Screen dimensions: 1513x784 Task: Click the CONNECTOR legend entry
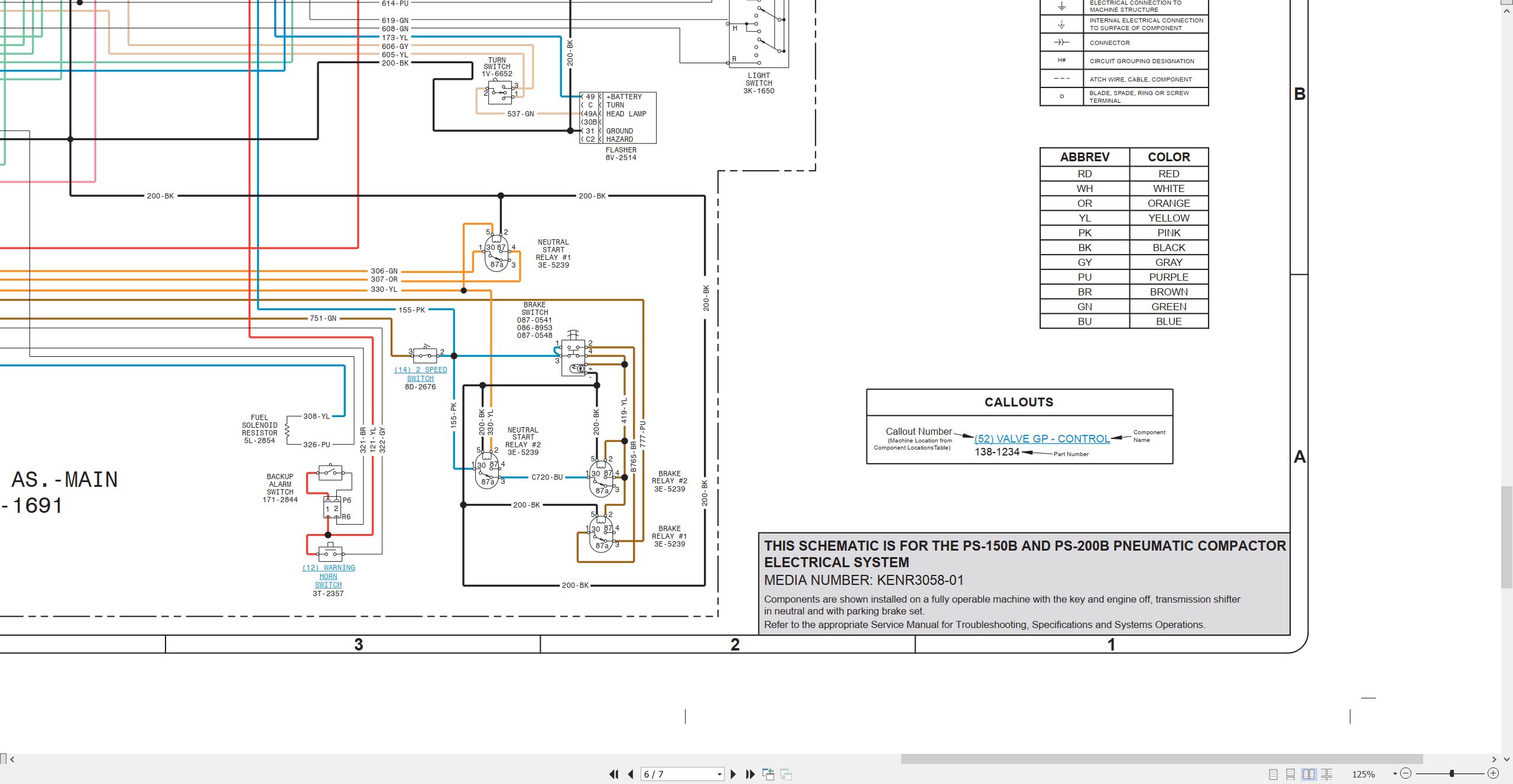tap(1109, 43)
